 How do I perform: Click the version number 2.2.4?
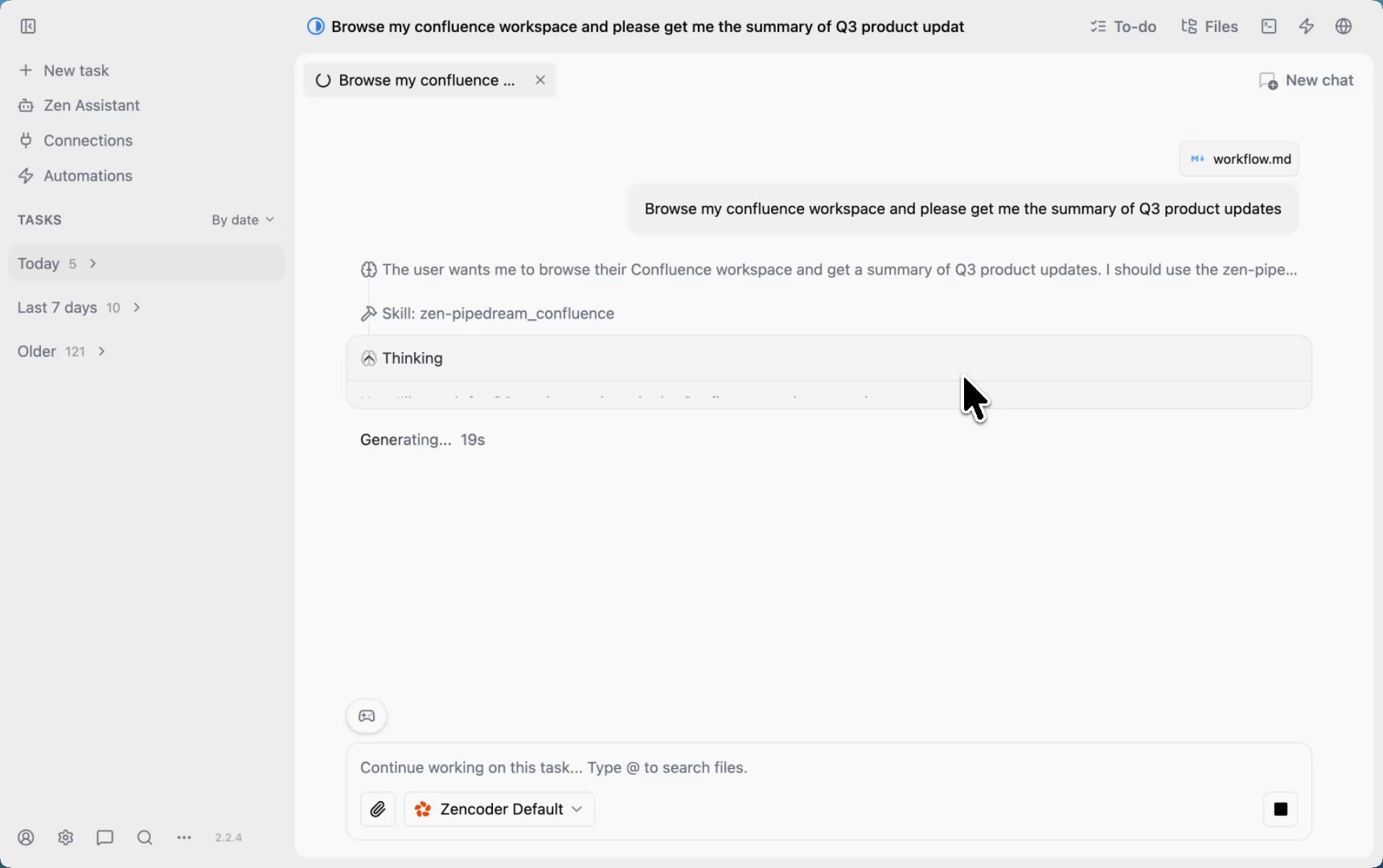click(228, 837)
